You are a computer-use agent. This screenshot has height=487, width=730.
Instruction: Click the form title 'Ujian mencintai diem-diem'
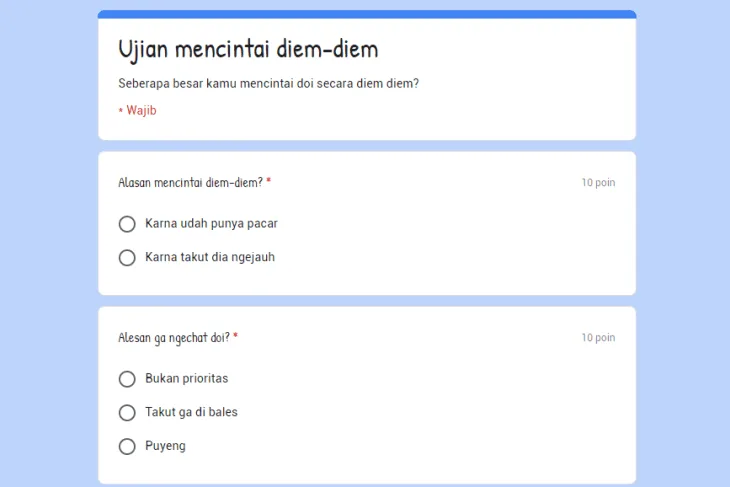[248, 50]
